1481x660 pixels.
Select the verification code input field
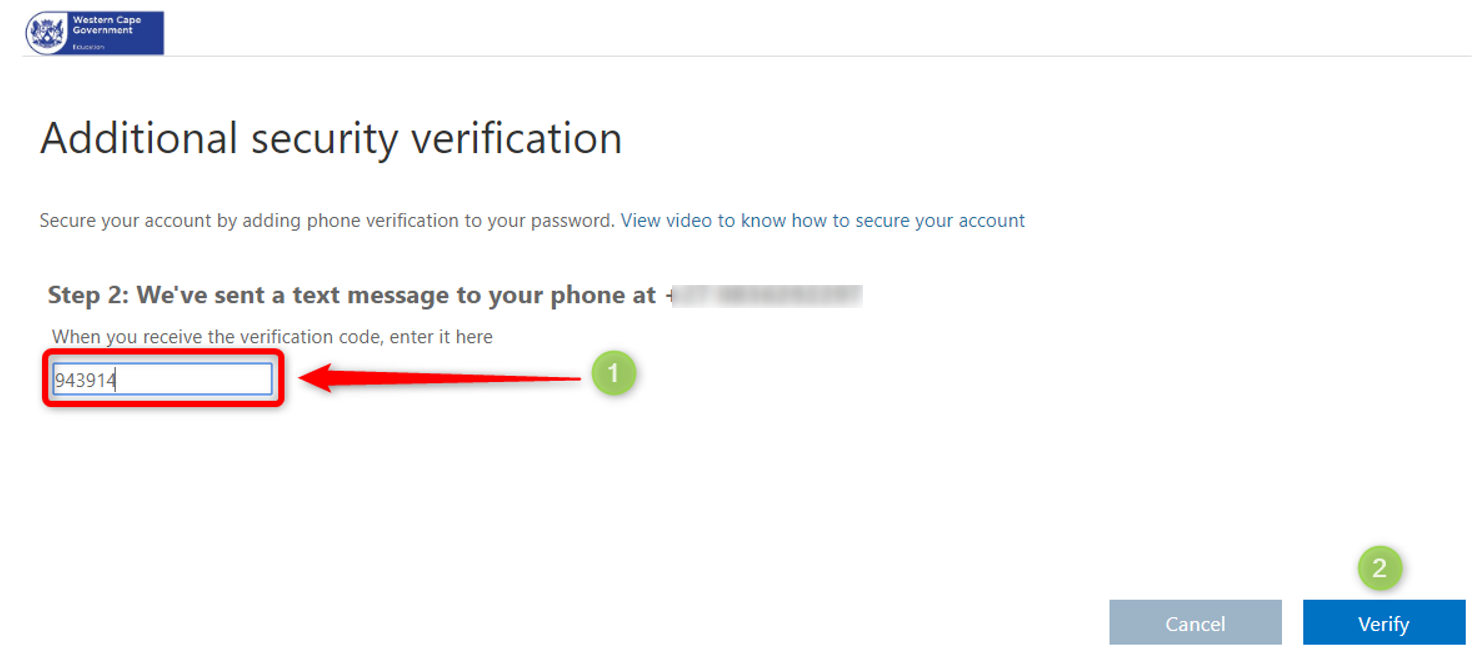(x=162, y=379)
